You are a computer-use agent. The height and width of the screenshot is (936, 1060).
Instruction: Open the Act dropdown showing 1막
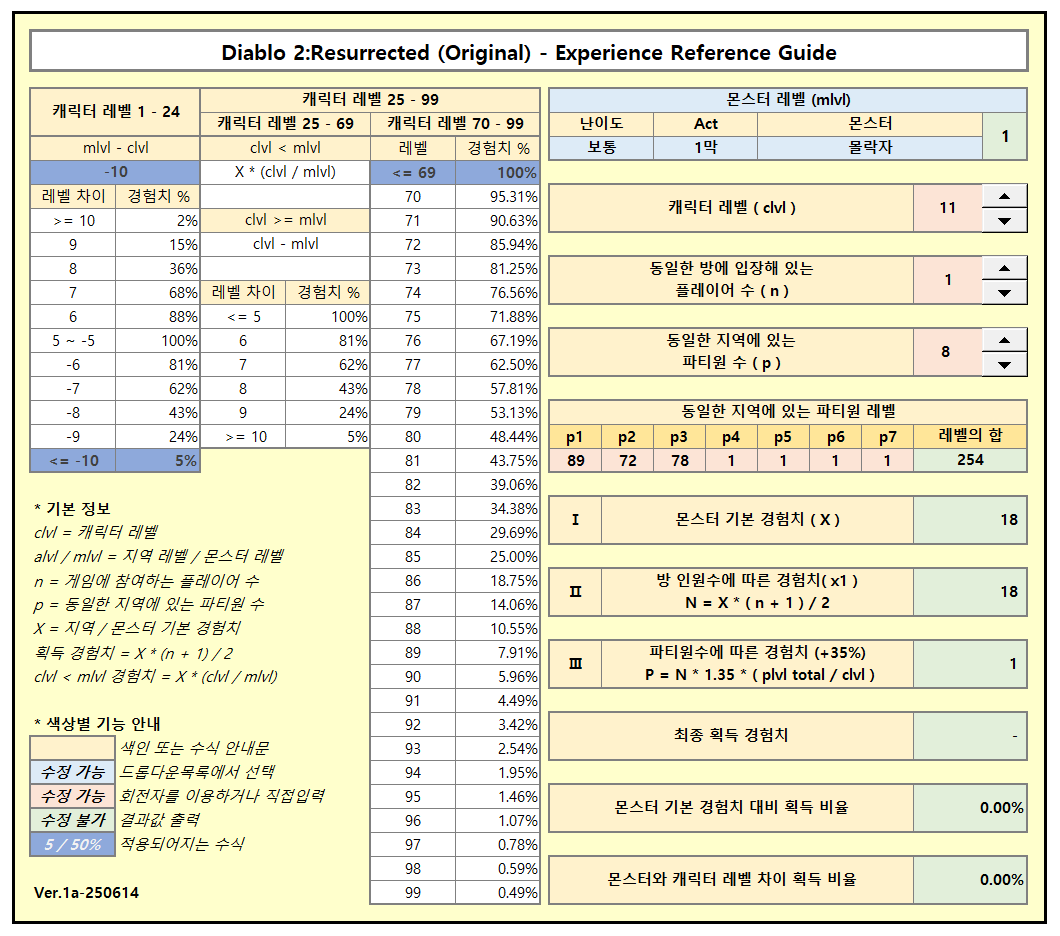click(705, 147)
